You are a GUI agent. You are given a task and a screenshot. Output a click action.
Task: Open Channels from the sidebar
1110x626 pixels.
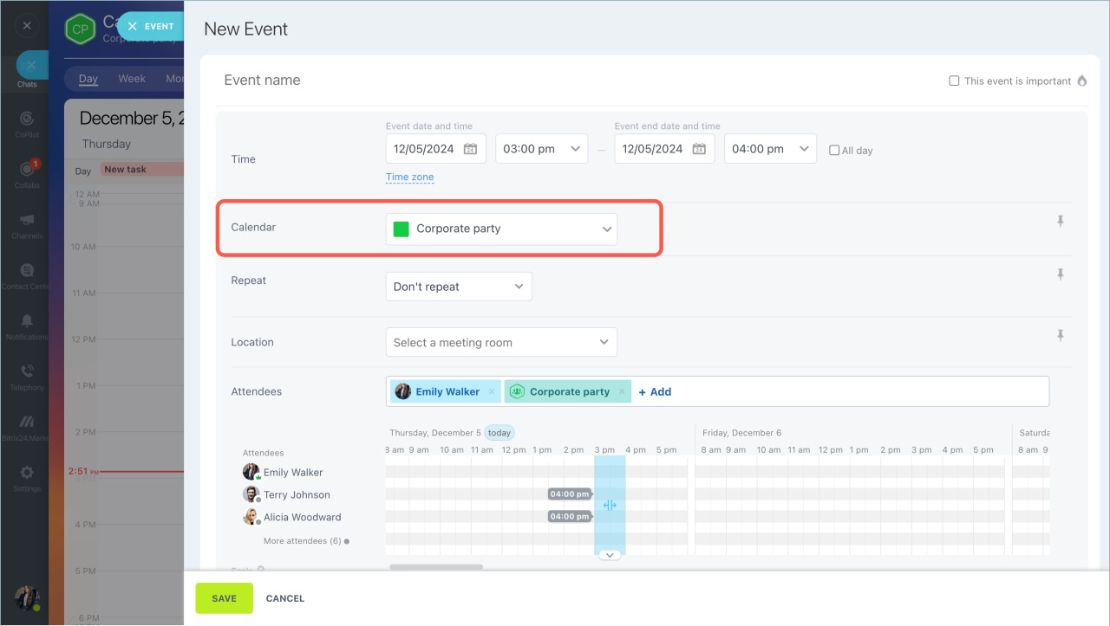(27, 224)
